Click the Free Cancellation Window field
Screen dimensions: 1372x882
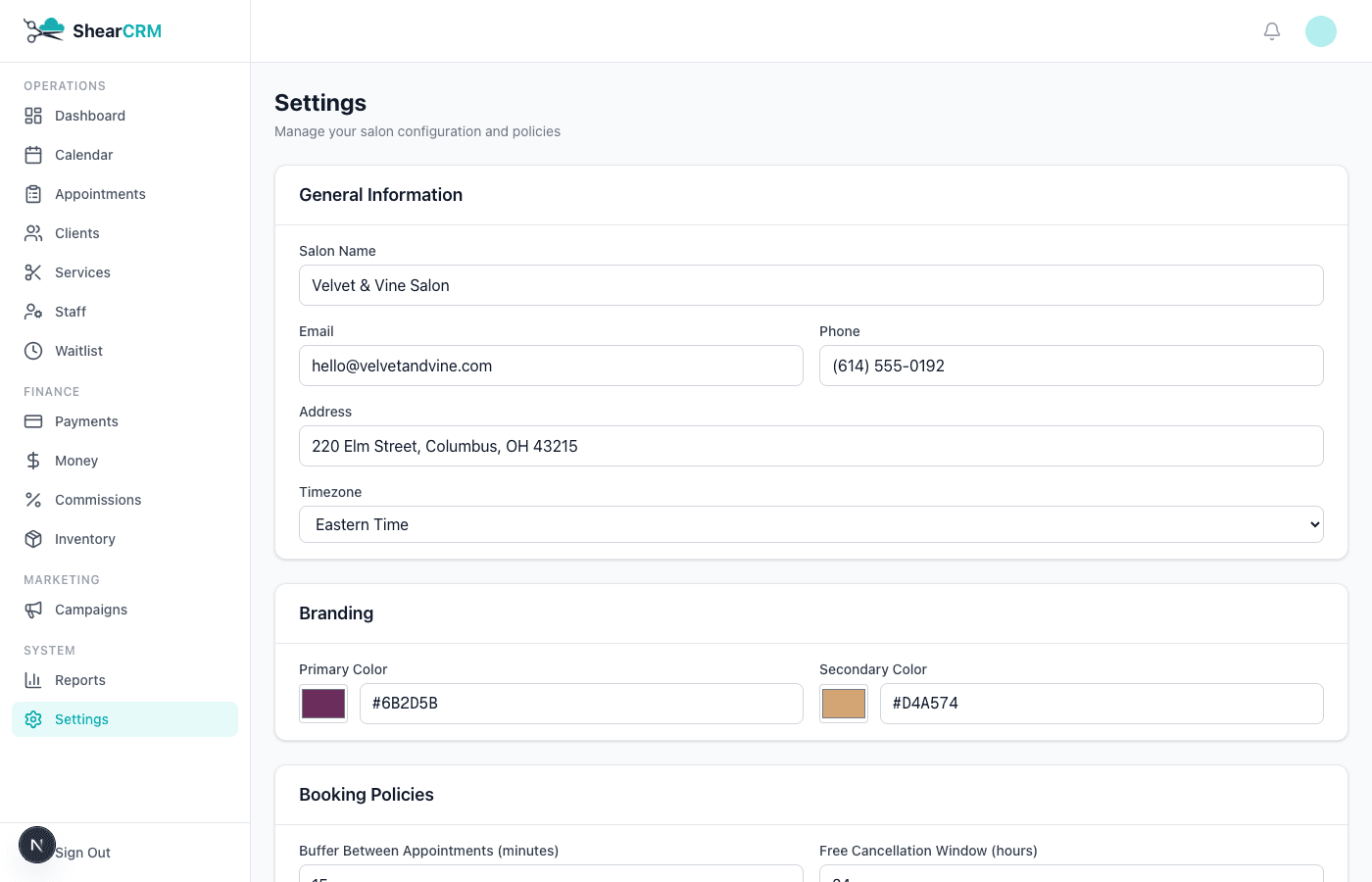[1071, 873]
